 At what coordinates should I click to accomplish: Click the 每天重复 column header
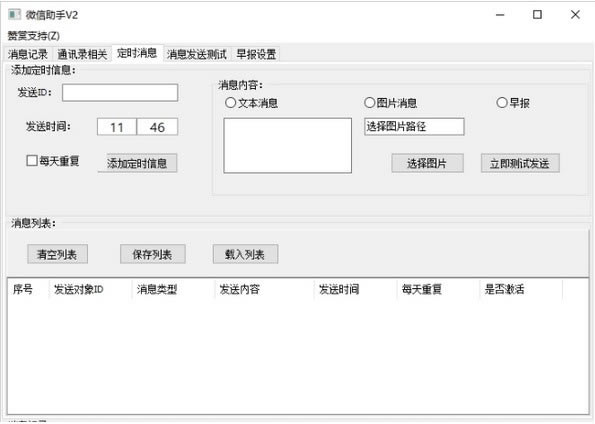(x=438, y=289)
